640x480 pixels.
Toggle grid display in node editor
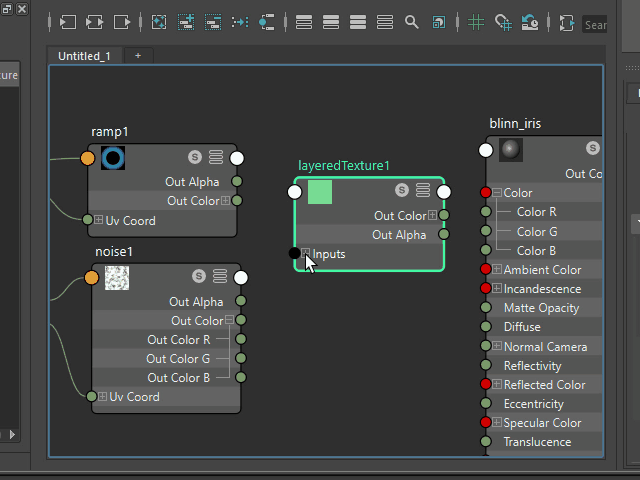tap(476, 21)
